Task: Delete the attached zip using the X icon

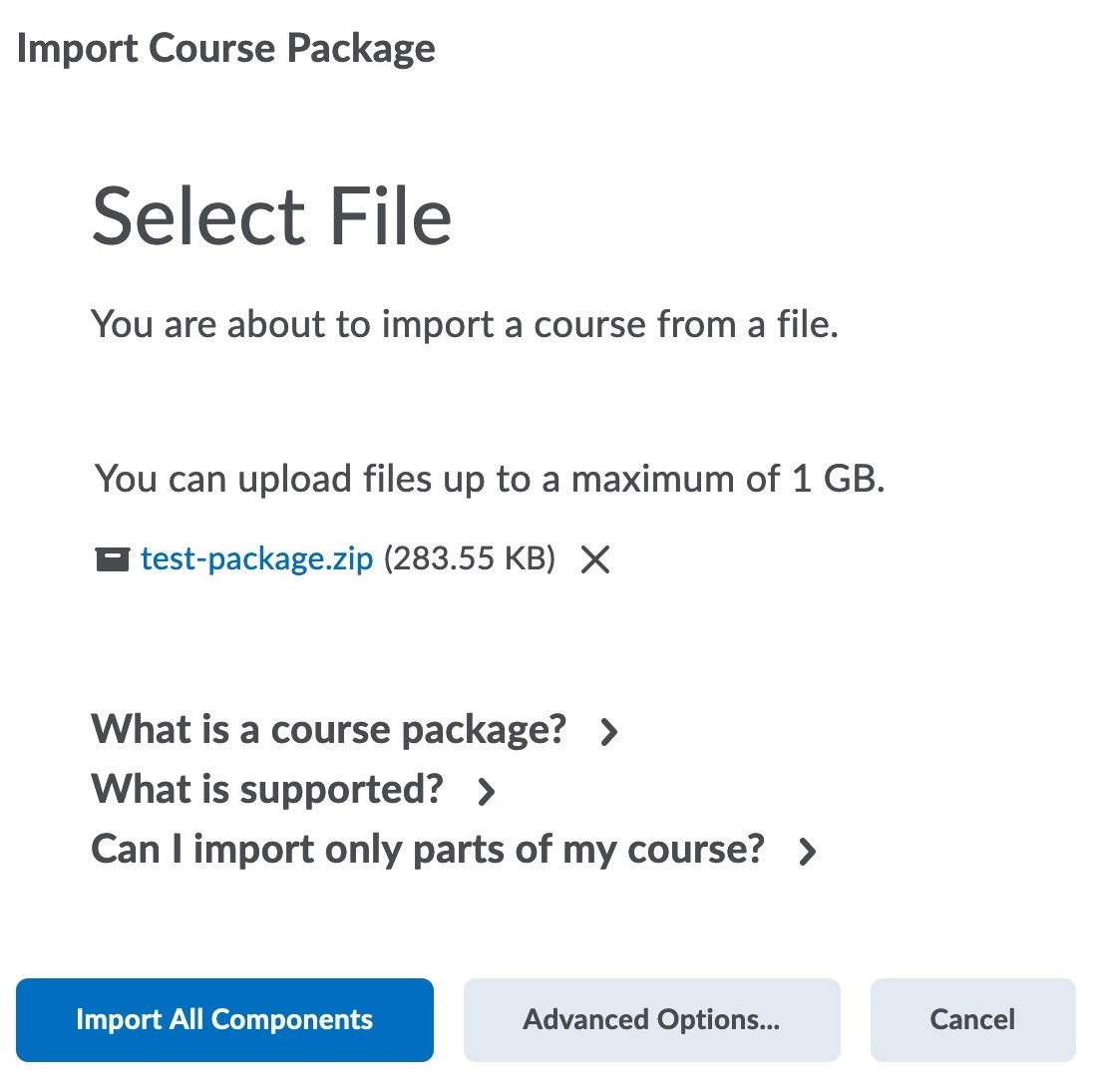Action: click(595, 559)
